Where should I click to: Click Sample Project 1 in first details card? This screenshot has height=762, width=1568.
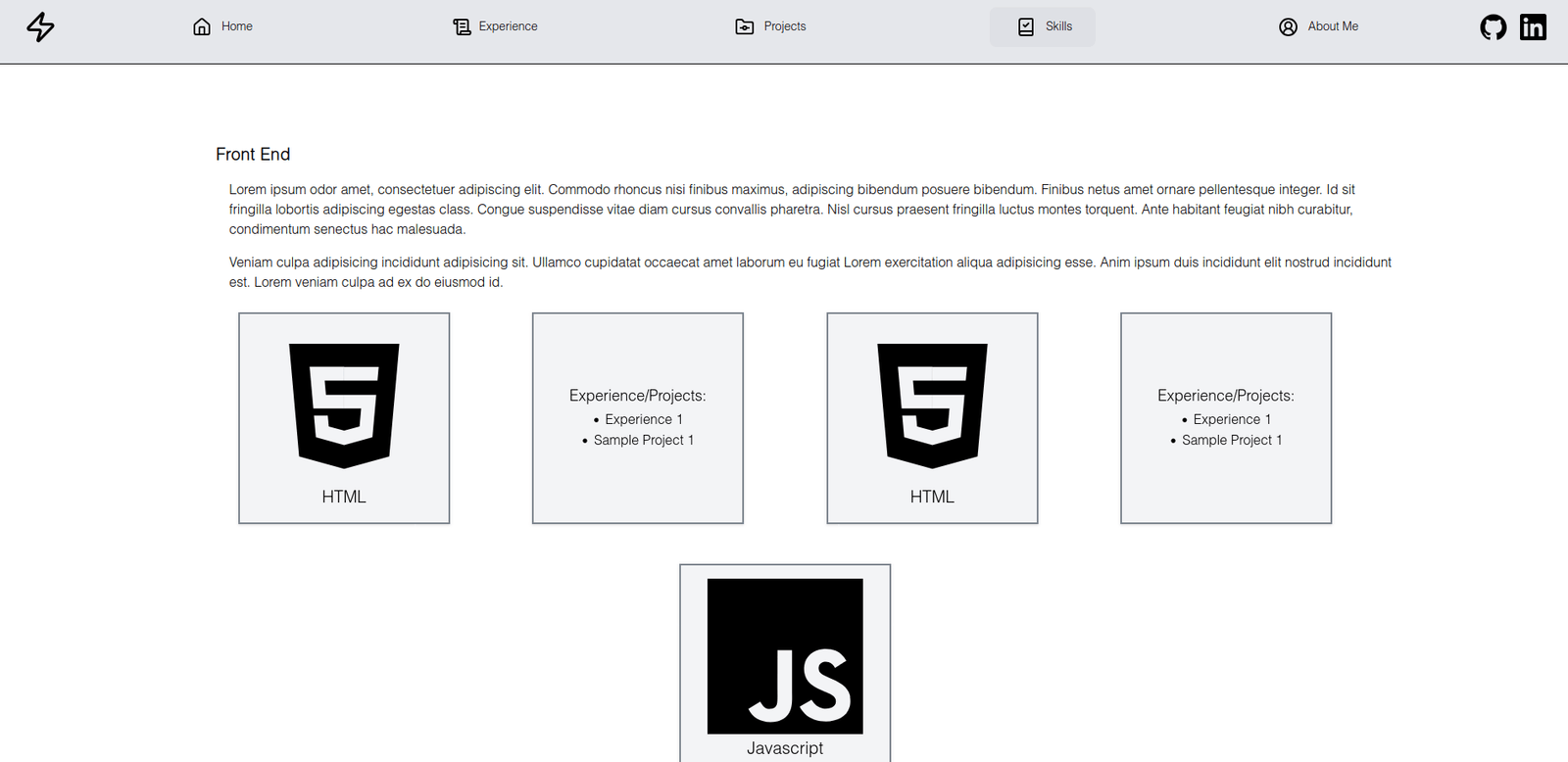tap(644, 440)
